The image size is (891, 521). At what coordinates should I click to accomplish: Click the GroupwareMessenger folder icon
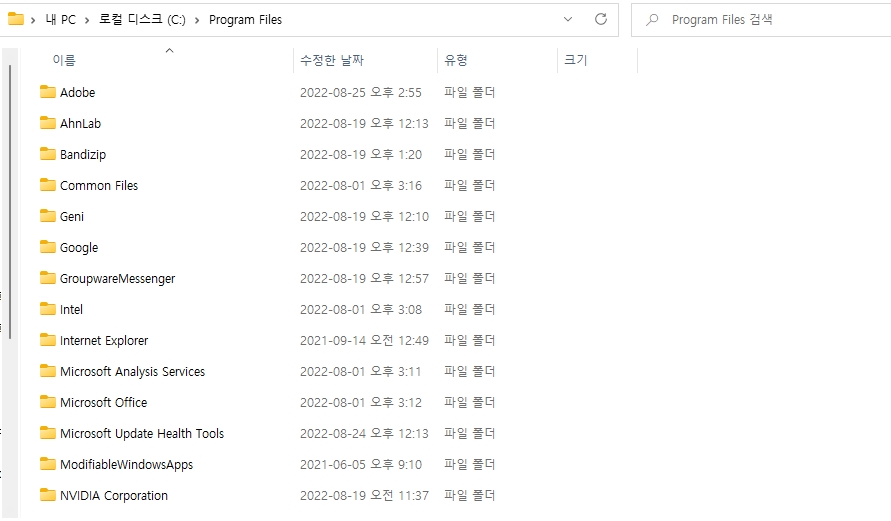pos(48,278)
